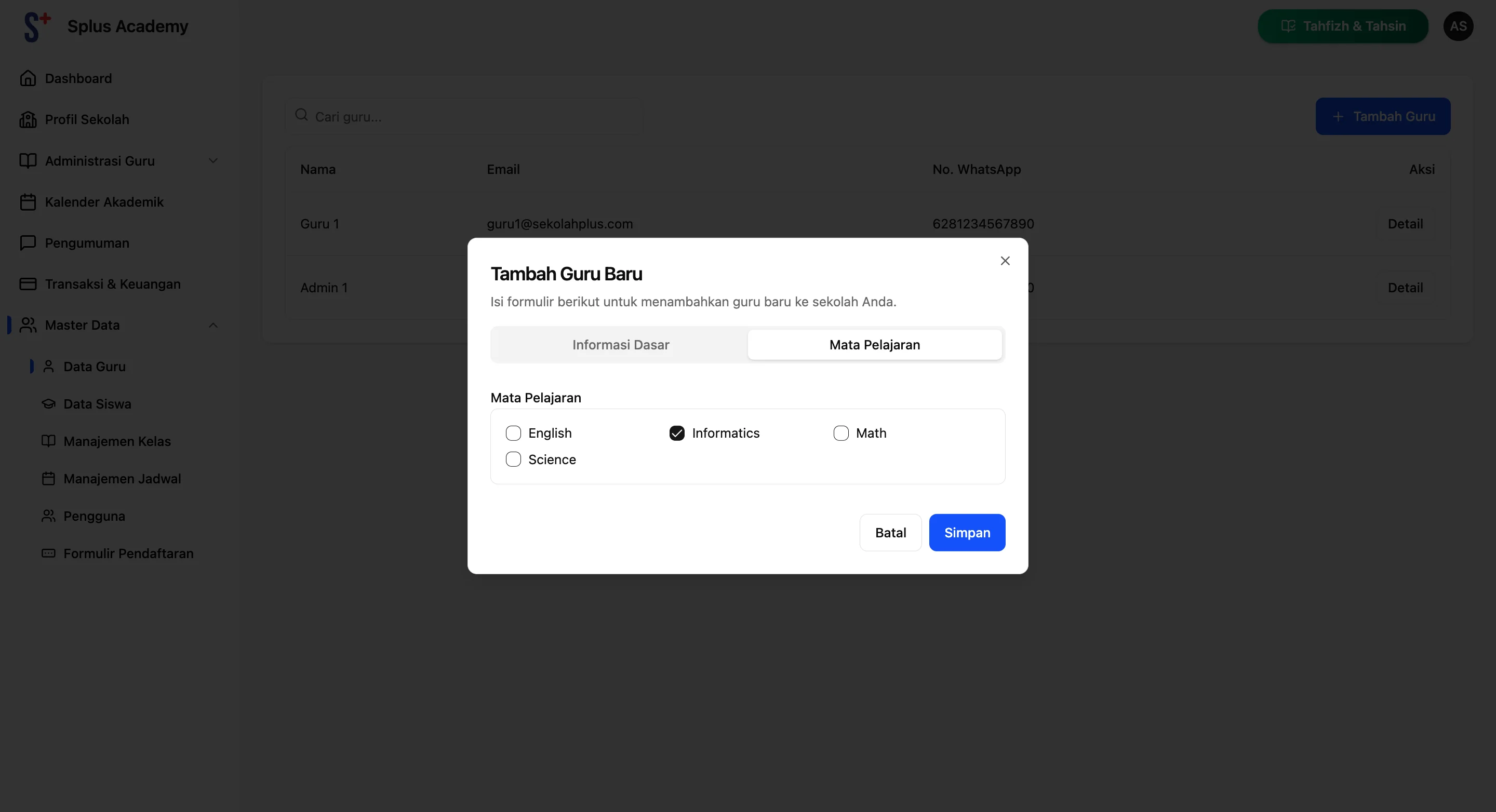Select the Profil Sekolah school icon
Image resolution: width=1496 pixels, height=812 pixels.
point(29,119)
